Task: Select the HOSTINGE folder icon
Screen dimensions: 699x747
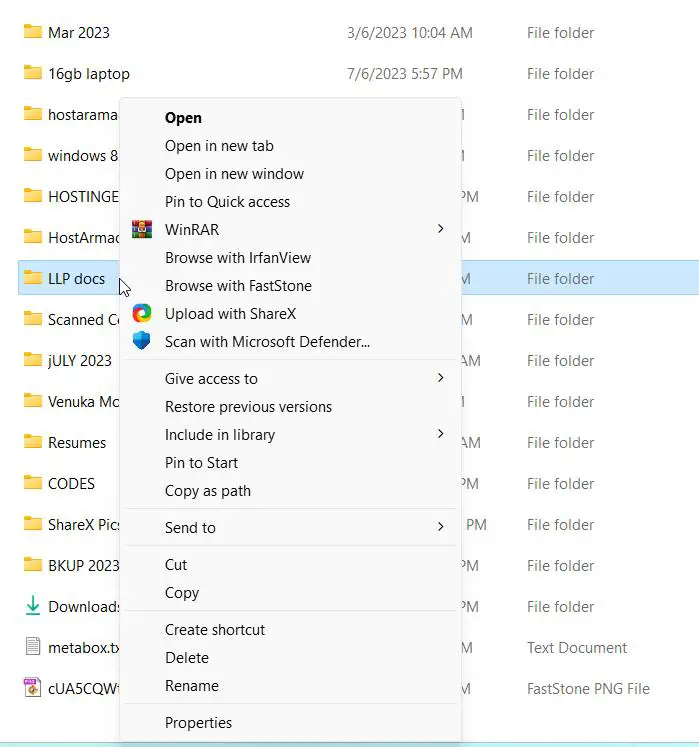Action: click(33, 196)
